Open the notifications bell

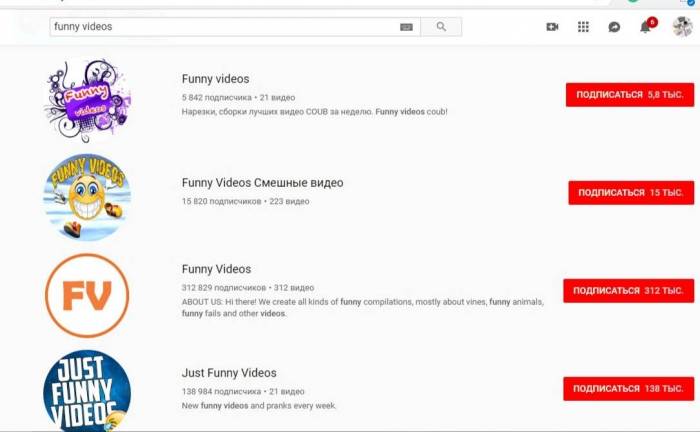(x=646, y=27)
